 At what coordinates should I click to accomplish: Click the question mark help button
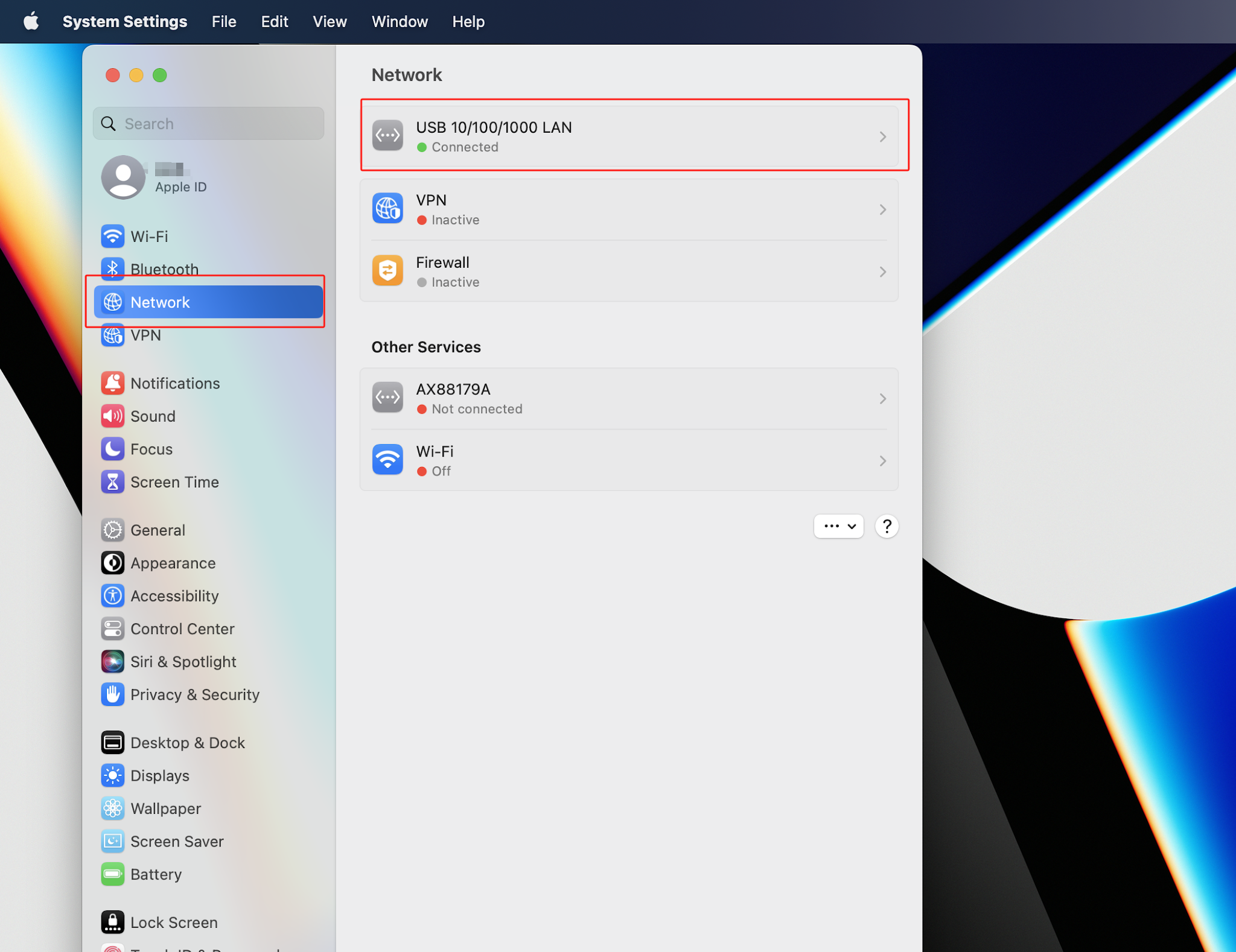[x=887, y=526]
